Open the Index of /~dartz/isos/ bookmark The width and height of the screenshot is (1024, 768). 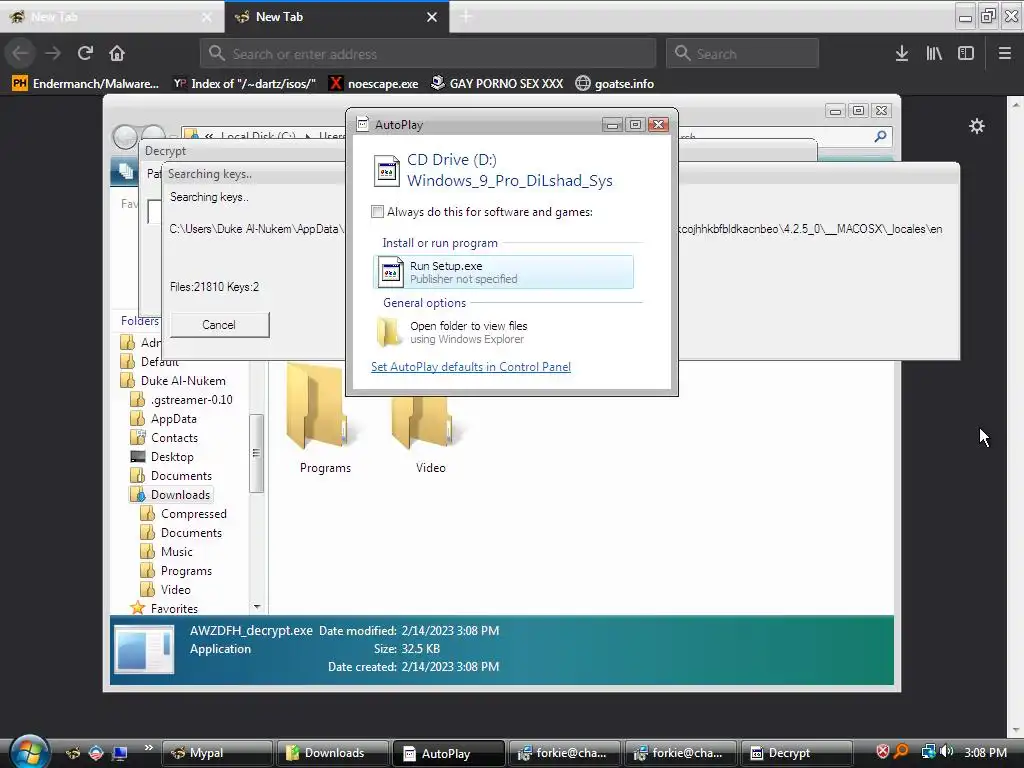click(x=245, y=84)
